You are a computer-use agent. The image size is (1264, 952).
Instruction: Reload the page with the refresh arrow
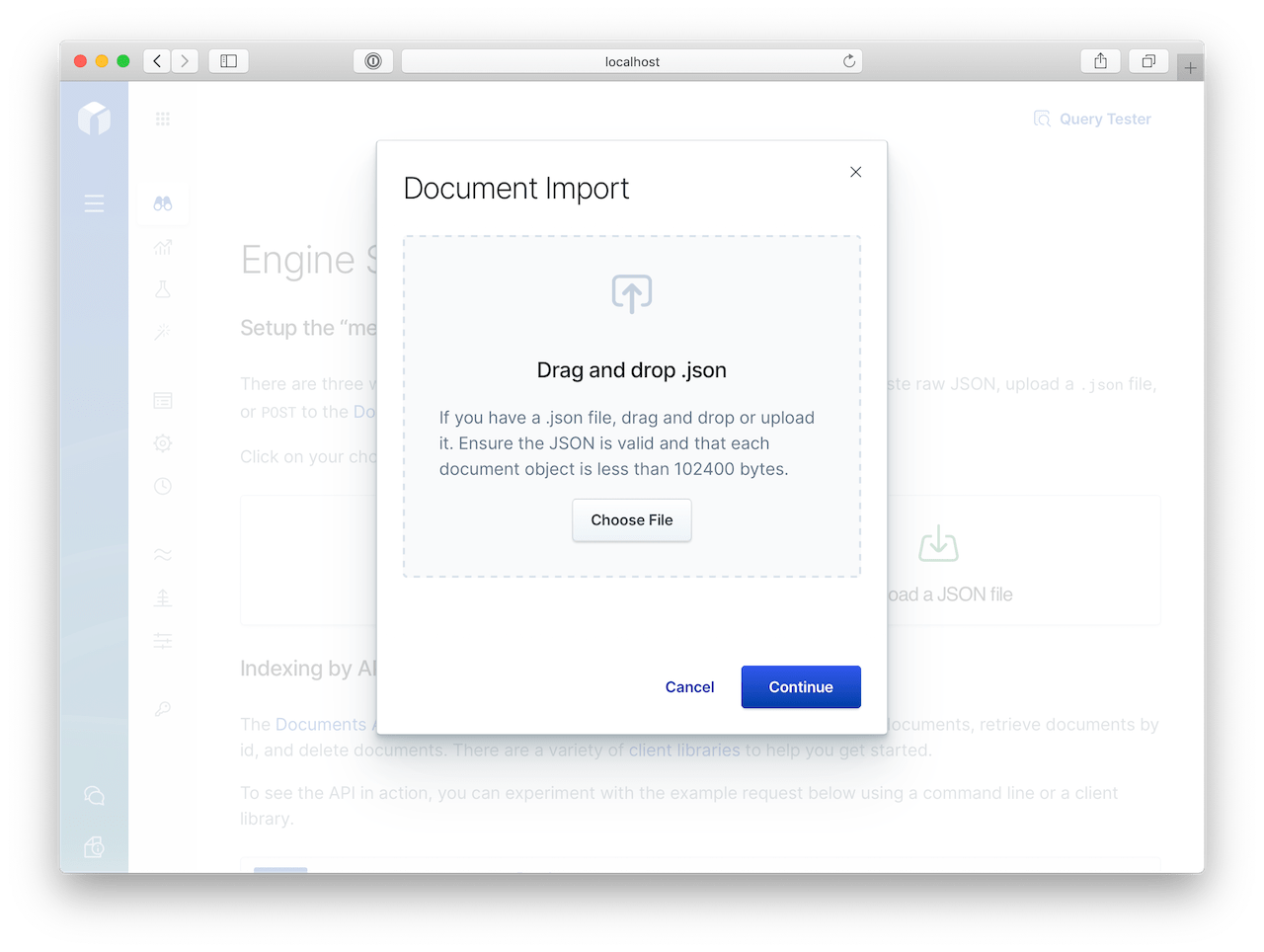[x=849, y=61]
